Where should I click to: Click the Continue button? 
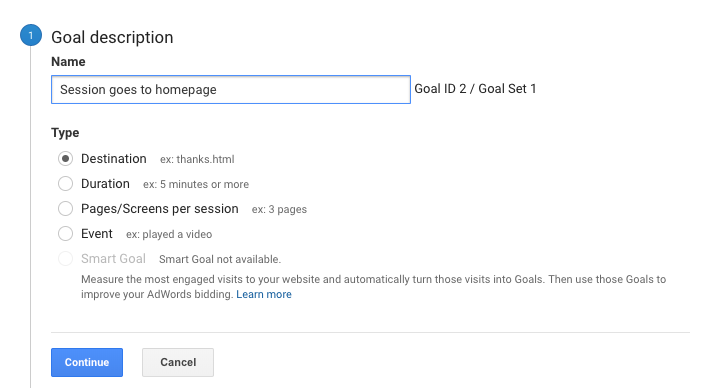tap(87, 363)
